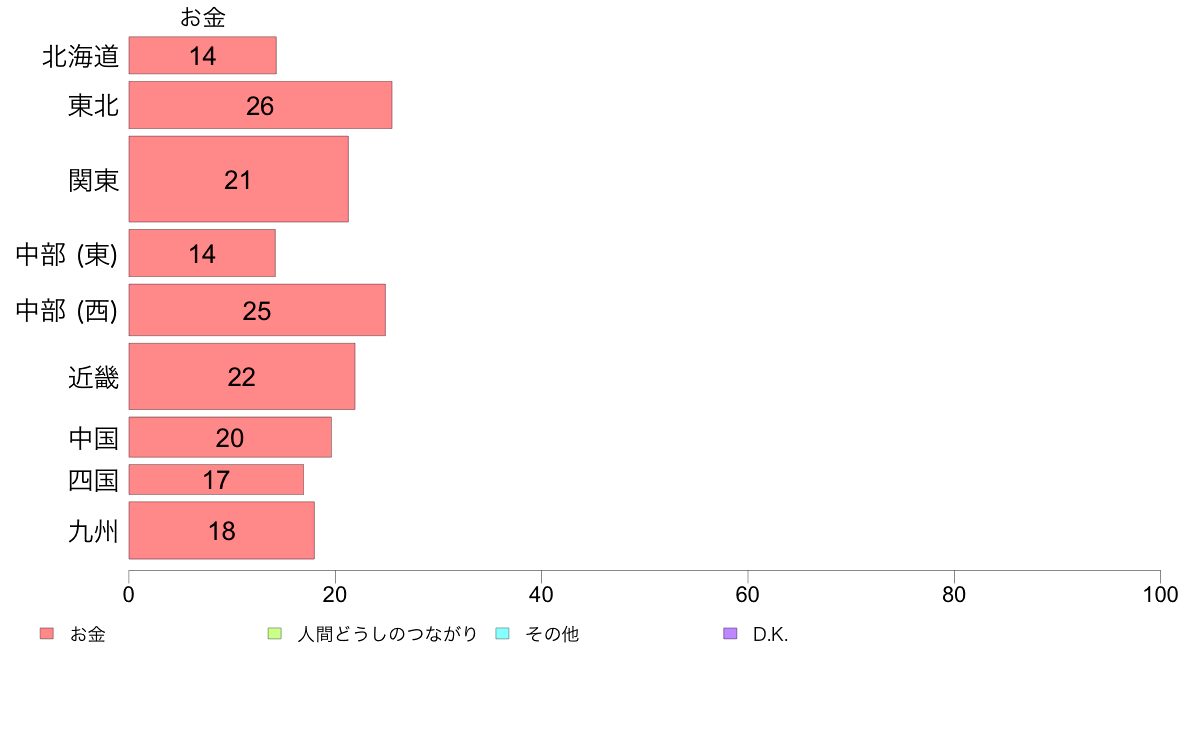Select the 北海道 bar showing 14

(x=202, y=55)
